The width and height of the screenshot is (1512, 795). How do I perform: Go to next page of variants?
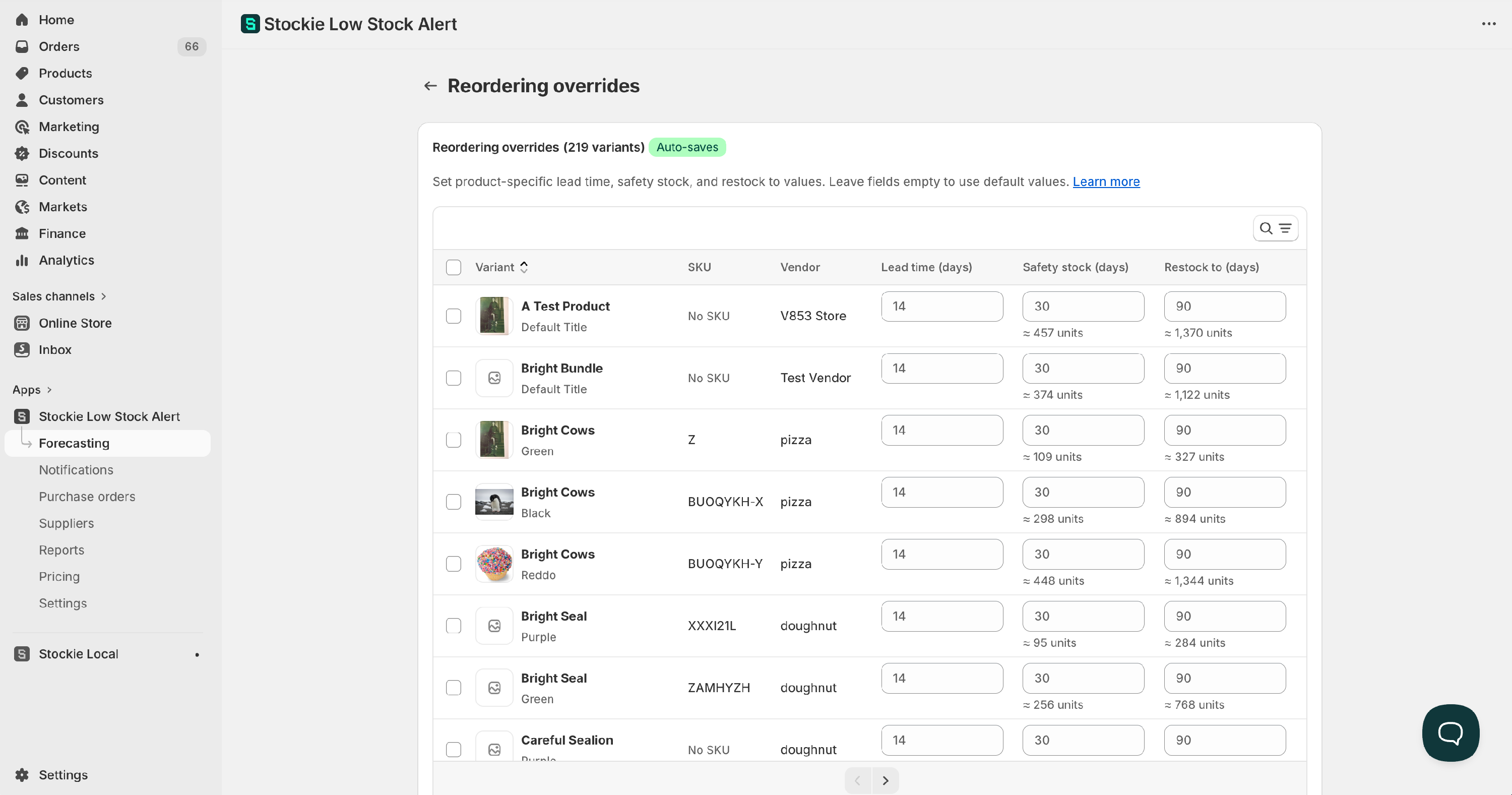(x=885, y=780)
